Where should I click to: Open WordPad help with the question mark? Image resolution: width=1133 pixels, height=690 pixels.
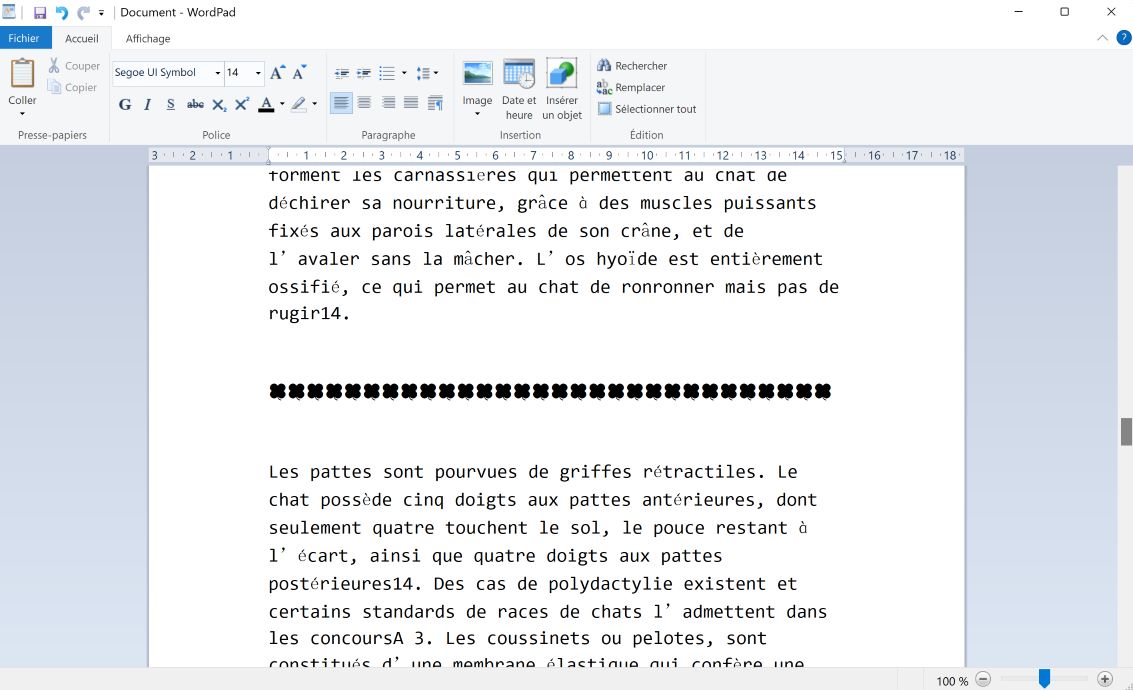pyautogui.click(x=1124, y=38)
